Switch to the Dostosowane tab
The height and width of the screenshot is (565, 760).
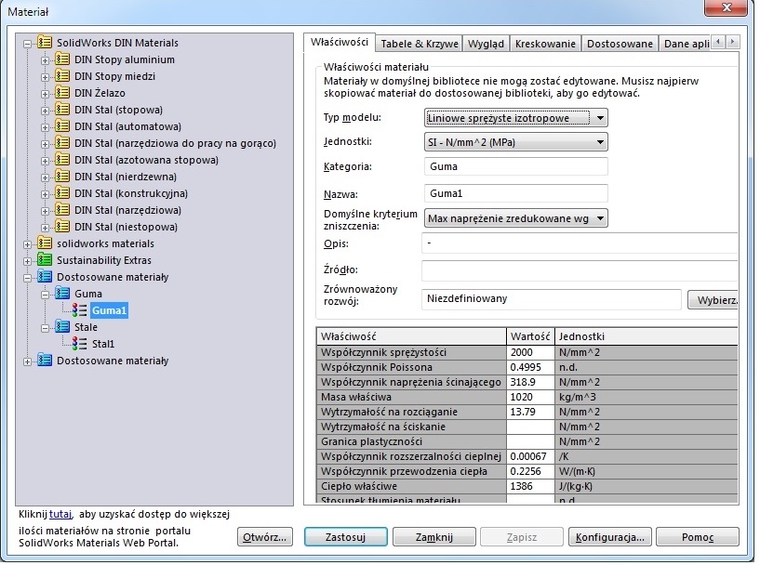pyautogui.click(x=620, y=44)
